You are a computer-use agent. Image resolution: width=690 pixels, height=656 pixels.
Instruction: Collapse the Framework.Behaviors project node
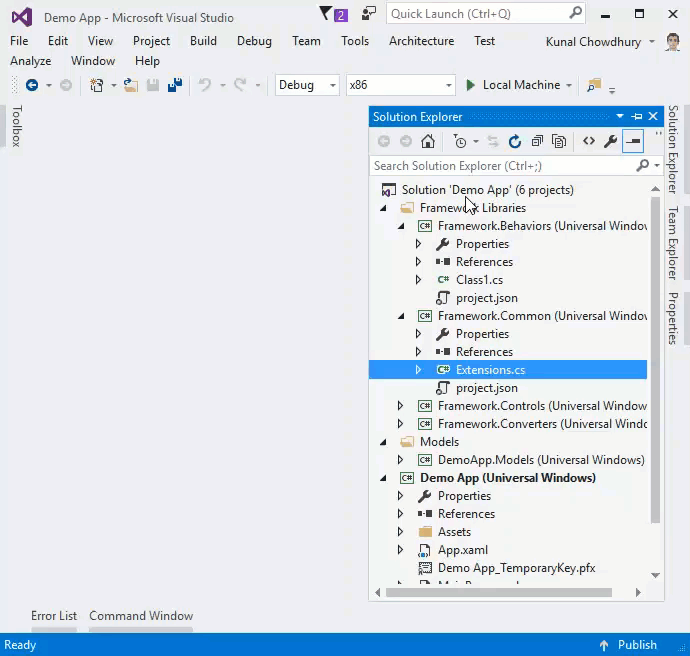click(x=401, y=226)
